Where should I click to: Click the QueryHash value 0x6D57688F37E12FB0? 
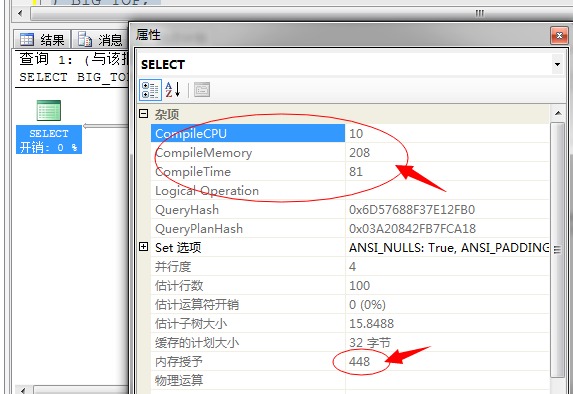(412, 209)
